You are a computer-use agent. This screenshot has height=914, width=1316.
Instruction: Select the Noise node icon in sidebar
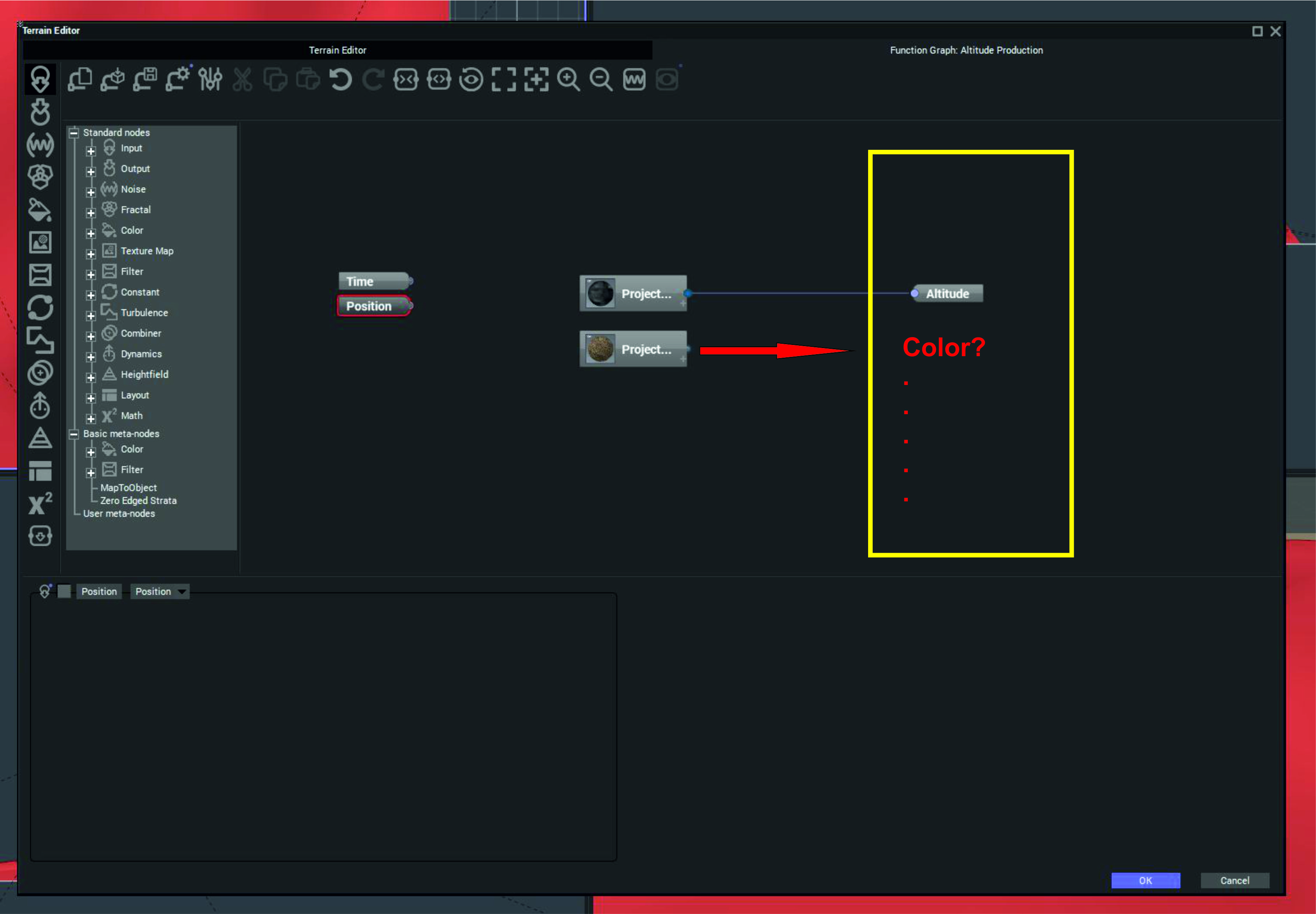[x=40, y=144]
